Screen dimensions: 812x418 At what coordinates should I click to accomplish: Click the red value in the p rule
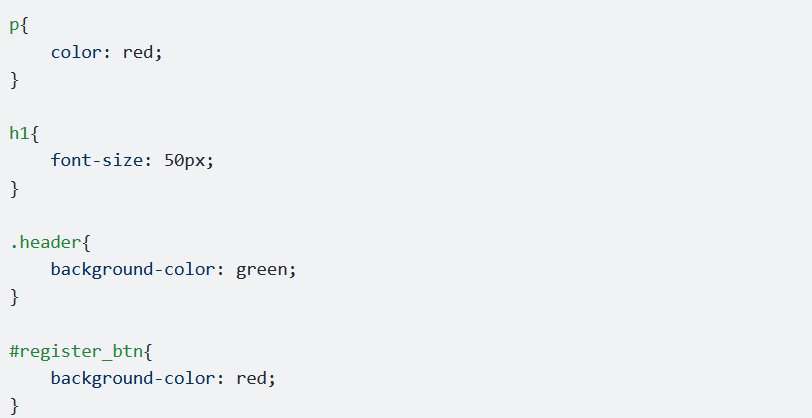click(138, 52)
